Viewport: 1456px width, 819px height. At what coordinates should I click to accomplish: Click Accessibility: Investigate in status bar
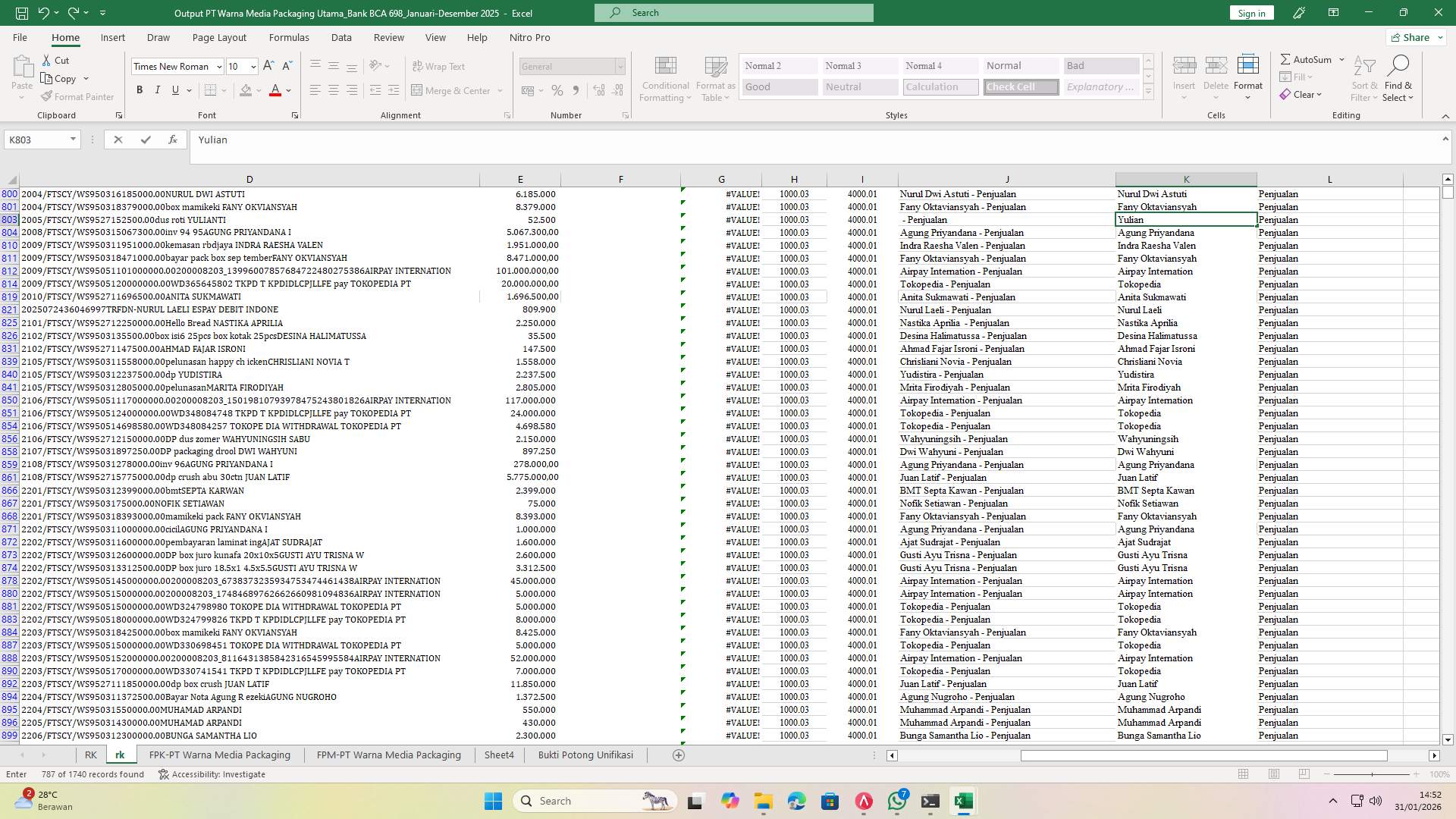212,774
